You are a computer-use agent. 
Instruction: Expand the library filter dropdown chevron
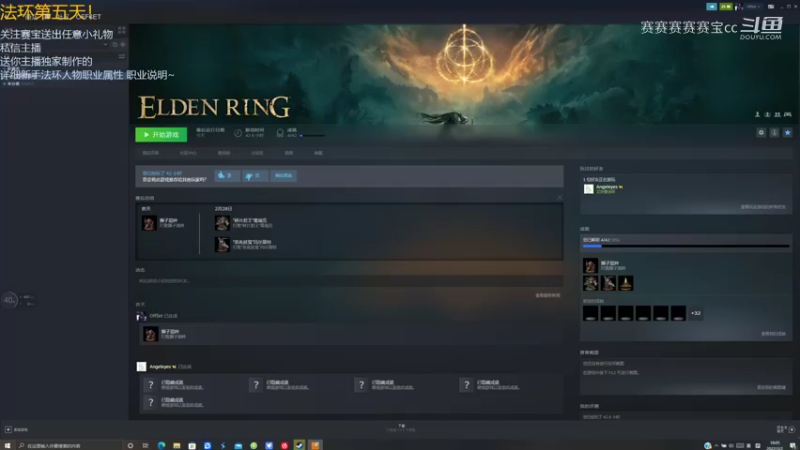[x=106, y=45]
